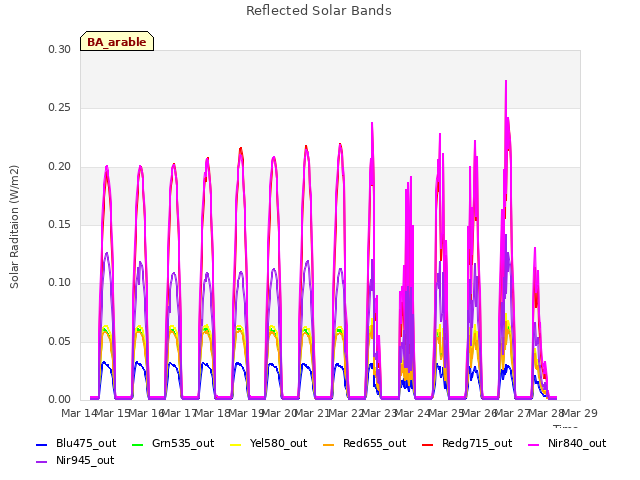Click the orange Red655_out legend swatch

point(329,445)
